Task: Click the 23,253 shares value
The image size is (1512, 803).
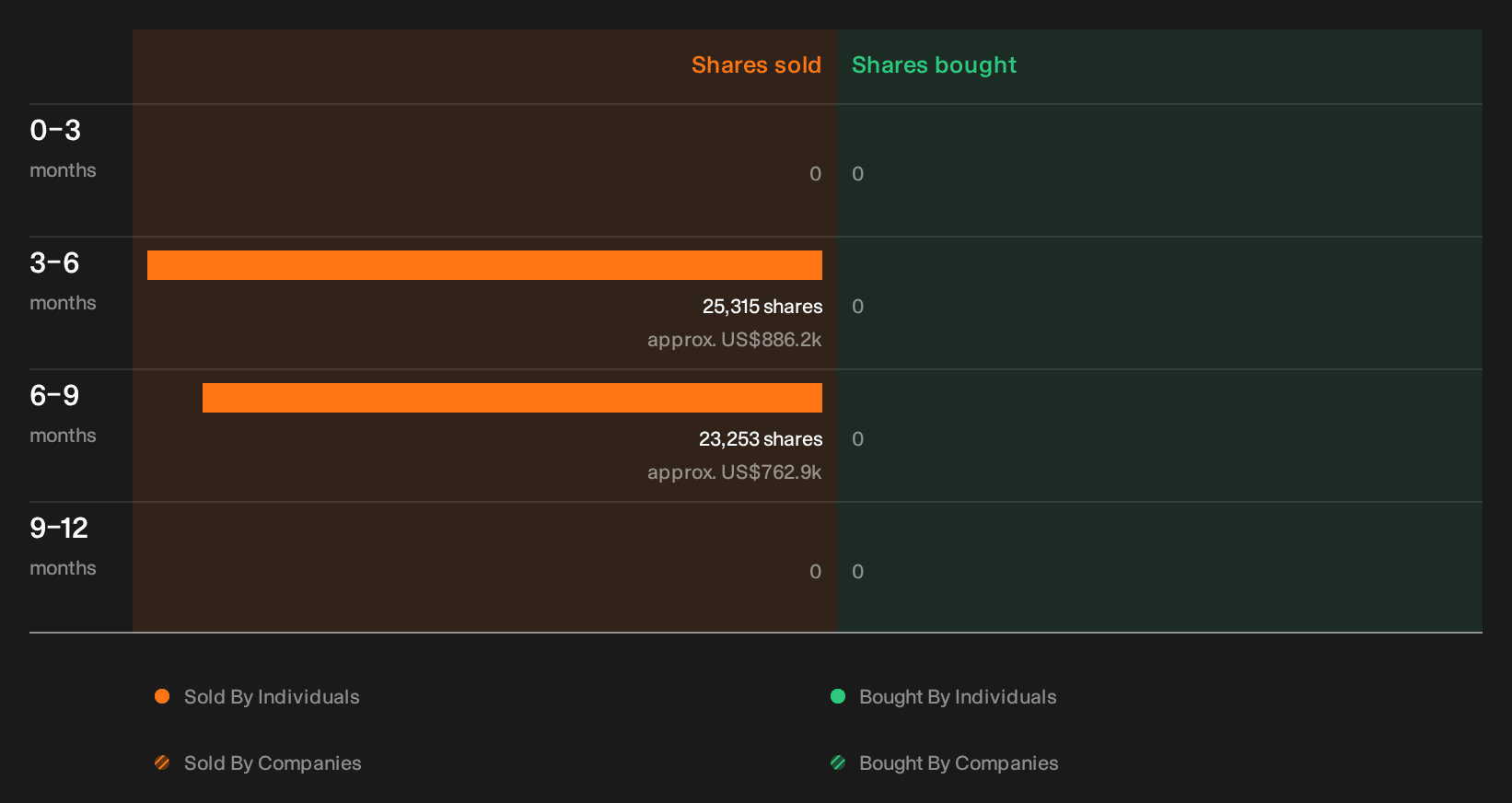Action: [761, 439]
